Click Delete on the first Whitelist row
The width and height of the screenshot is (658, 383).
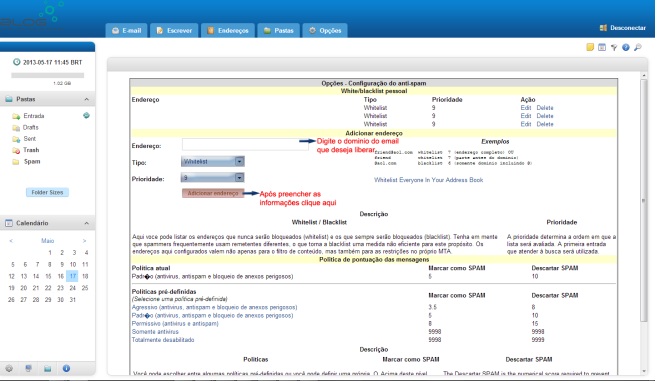pyautogui.click(x=545, y=108)
